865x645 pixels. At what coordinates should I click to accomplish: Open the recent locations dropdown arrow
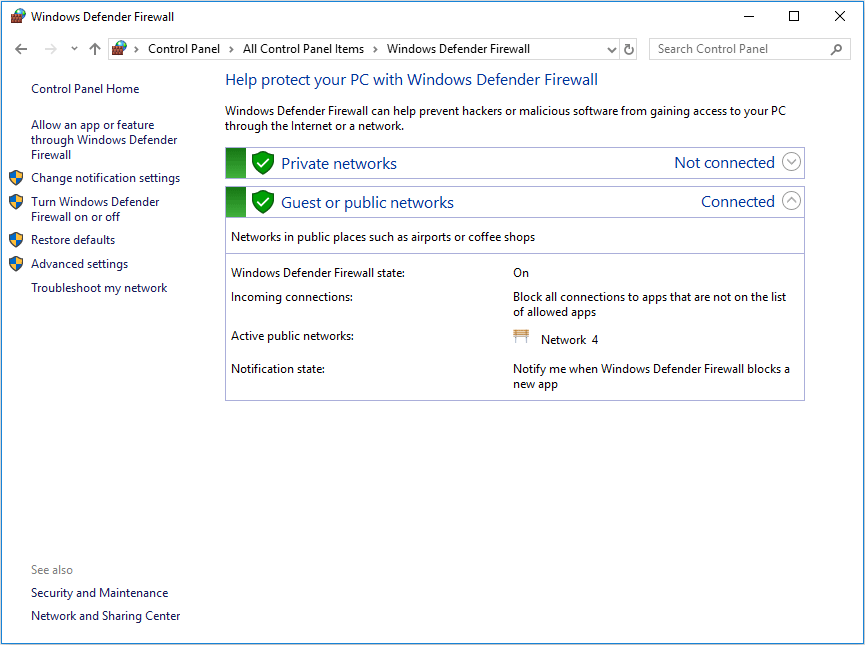[74, 49]
